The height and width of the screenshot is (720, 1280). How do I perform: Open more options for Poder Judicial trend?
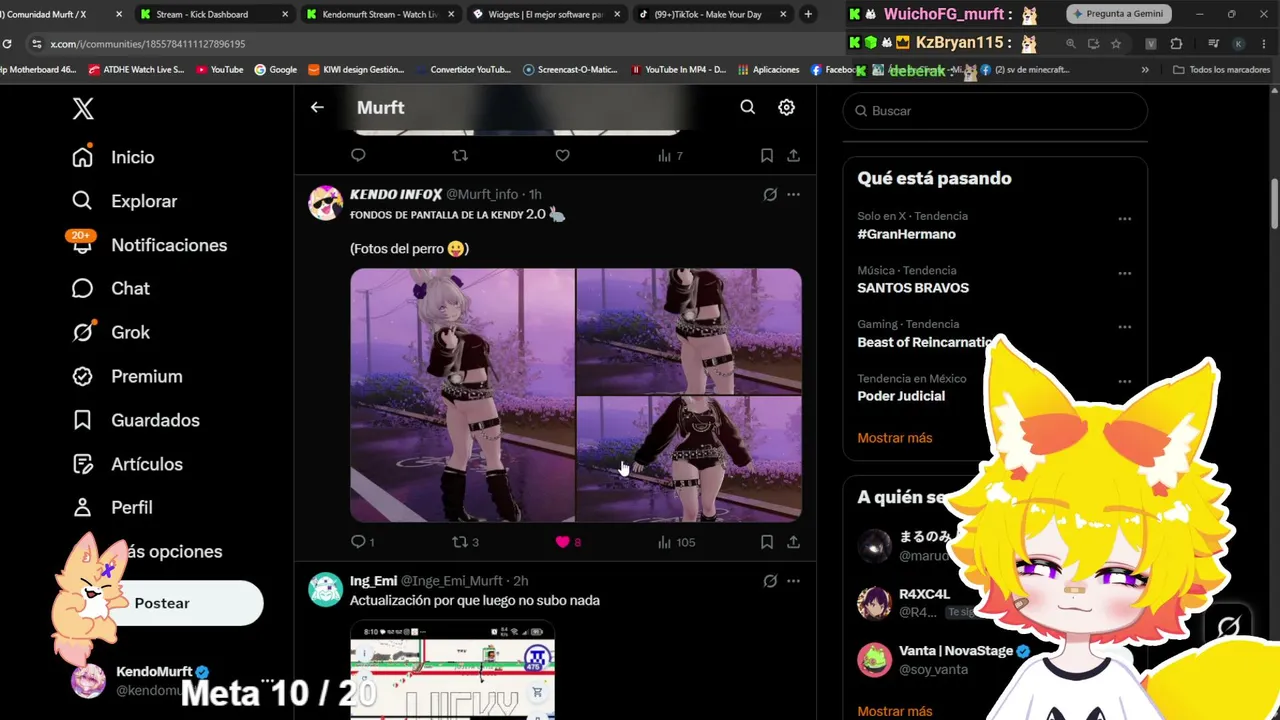1125,381
